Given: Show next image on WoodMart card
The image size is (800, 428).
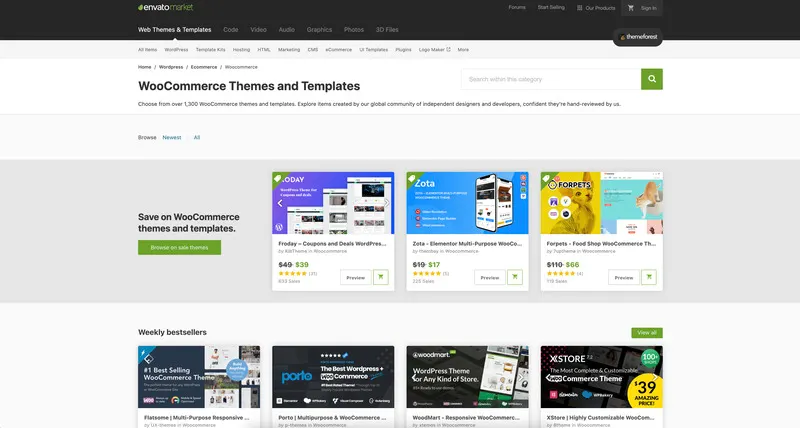Looking at the screenshot, I should click(x=521, y=377).
